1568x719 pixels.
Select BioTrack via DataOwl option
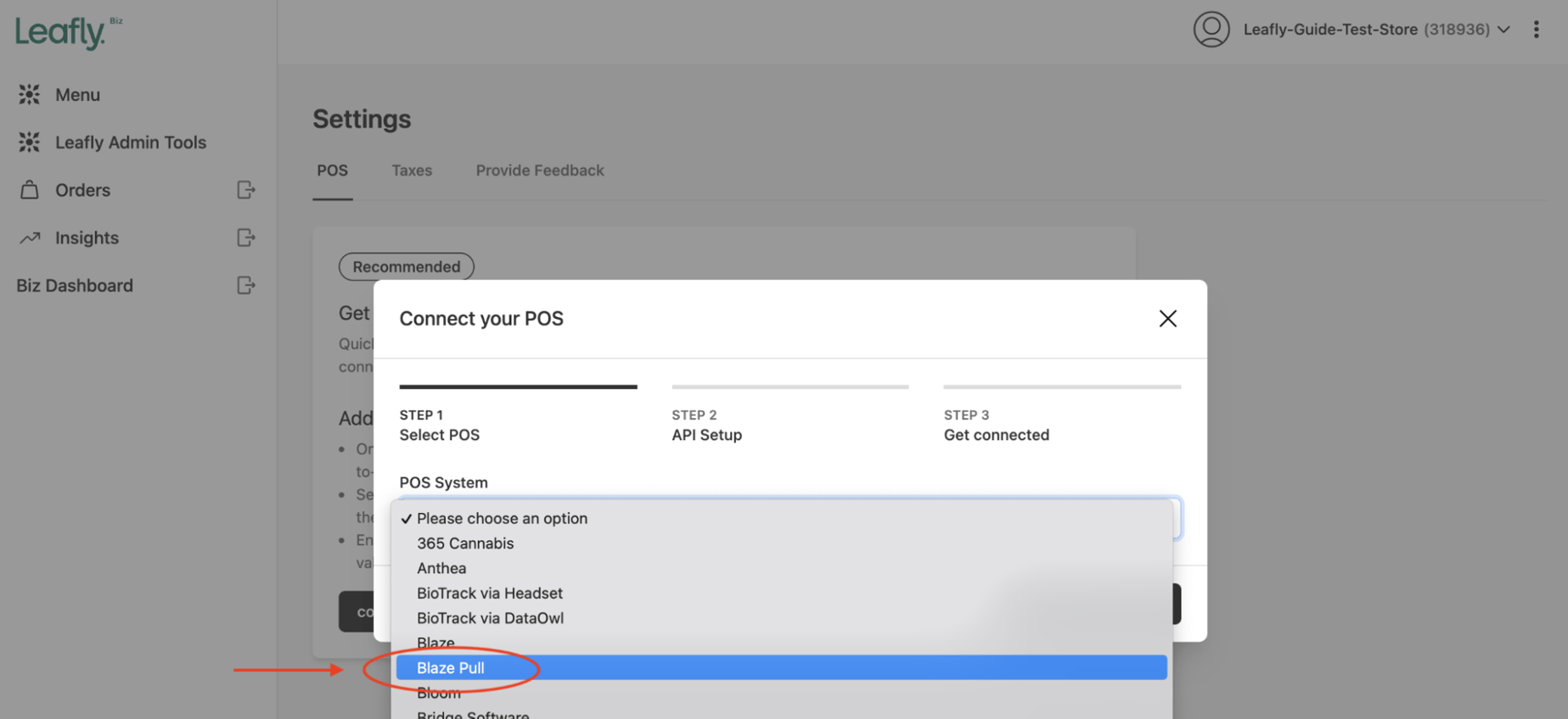coord(490,618)
